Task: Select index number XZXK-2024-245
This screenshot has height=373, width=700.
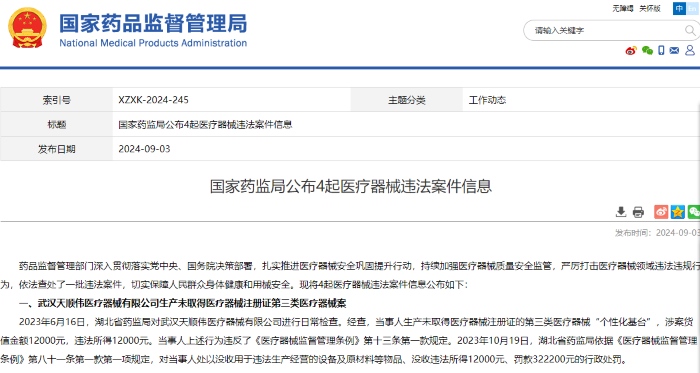Action: (153, 100)
